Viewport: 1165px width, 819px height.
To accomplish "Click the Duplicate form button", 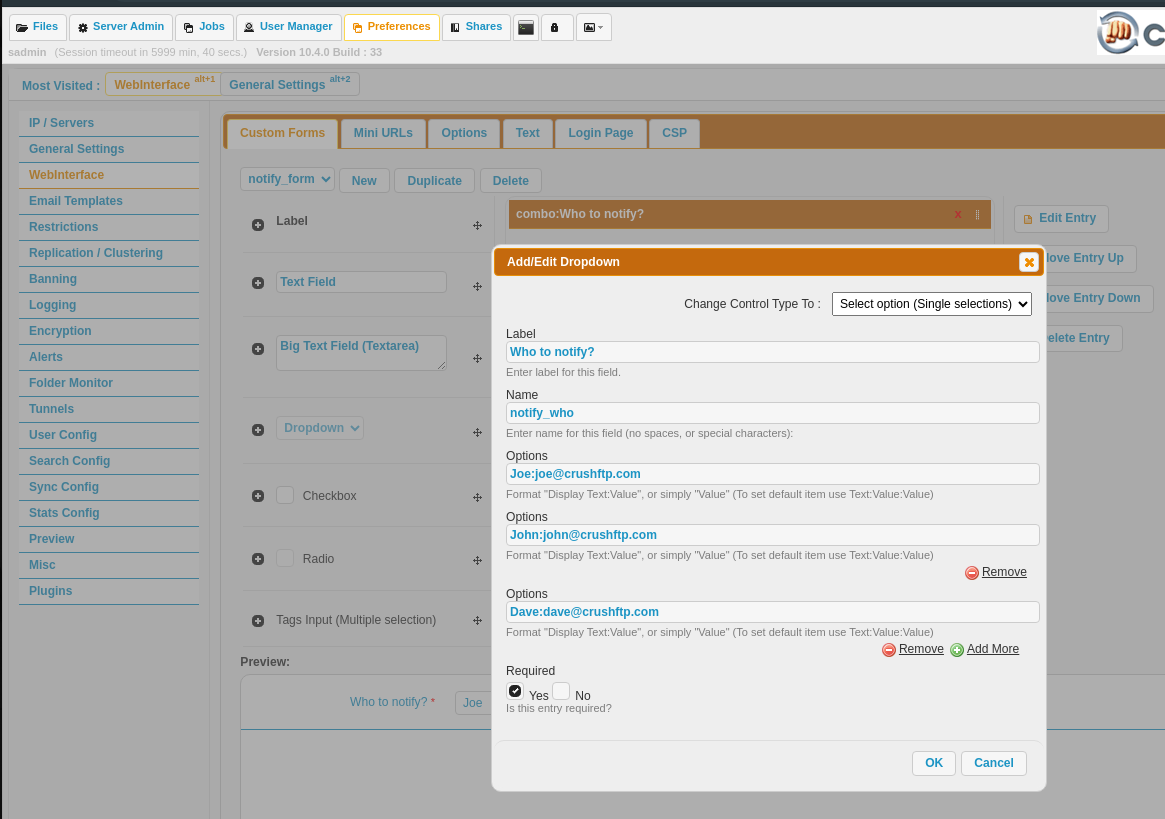I will (x=435, y=181).
